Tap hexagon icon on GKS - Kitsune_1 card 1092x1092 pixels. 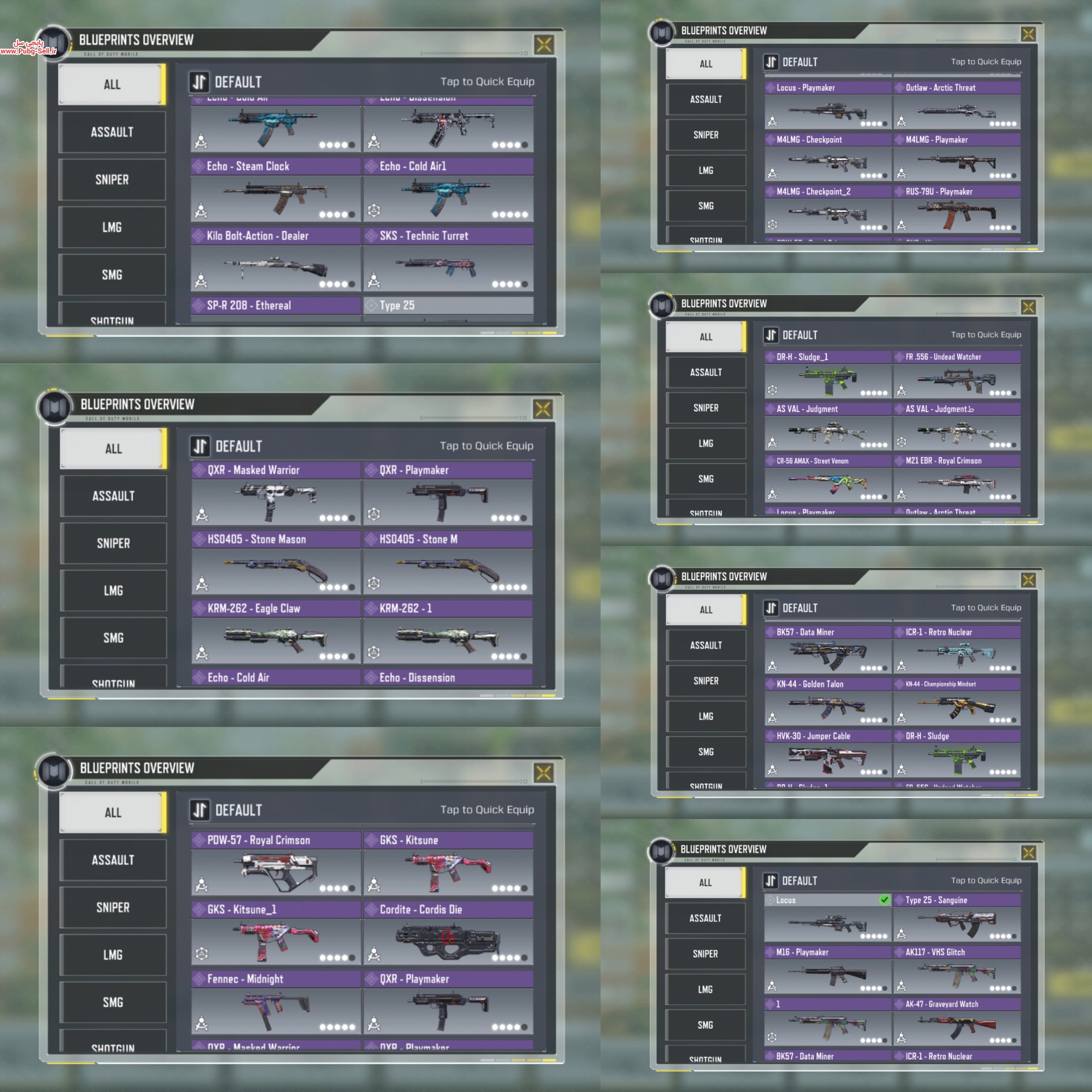pos(201,954)
